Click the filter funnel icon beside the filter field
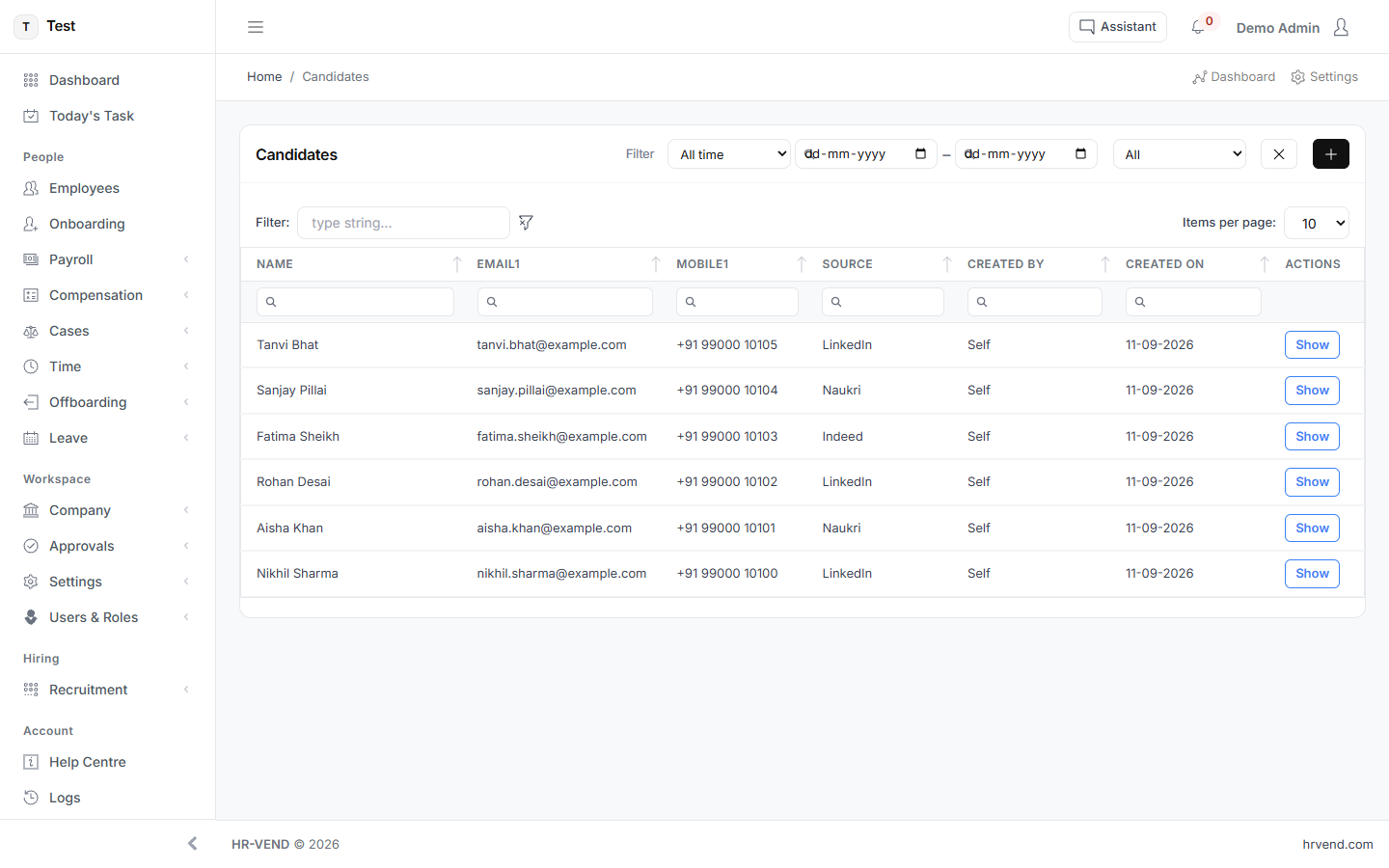 526,223
